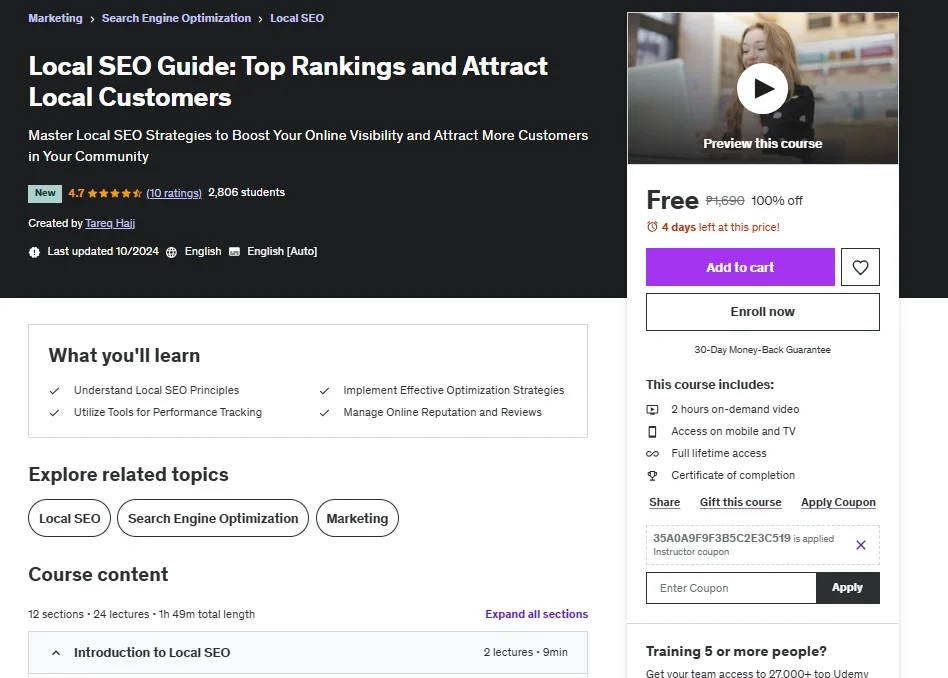
Task: Click the Add to cart button
Action: click(x=740, y=267)
